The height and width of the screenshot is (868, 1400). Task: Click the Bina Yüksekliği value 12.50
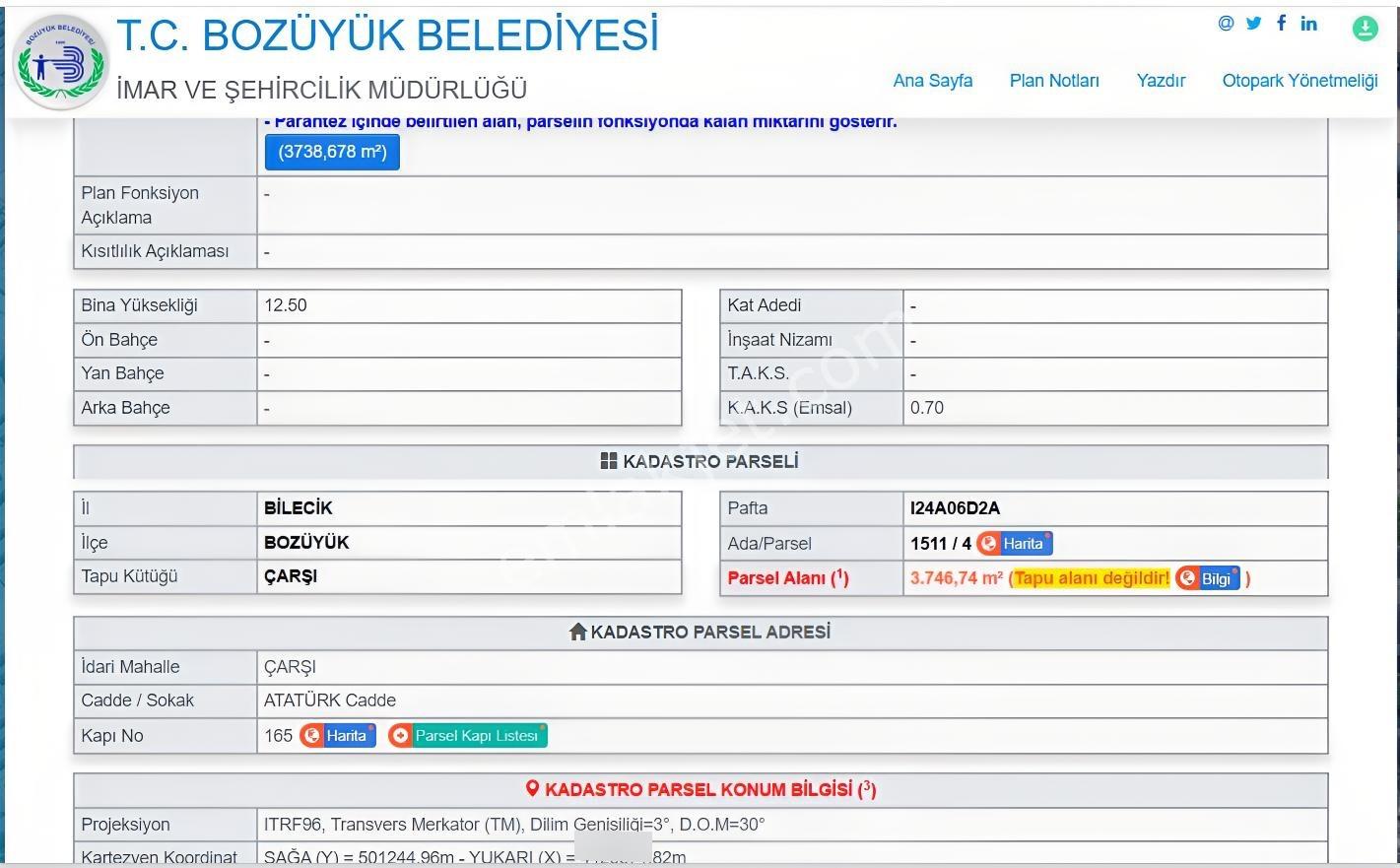pyautogui.click(x=286, y=305)
